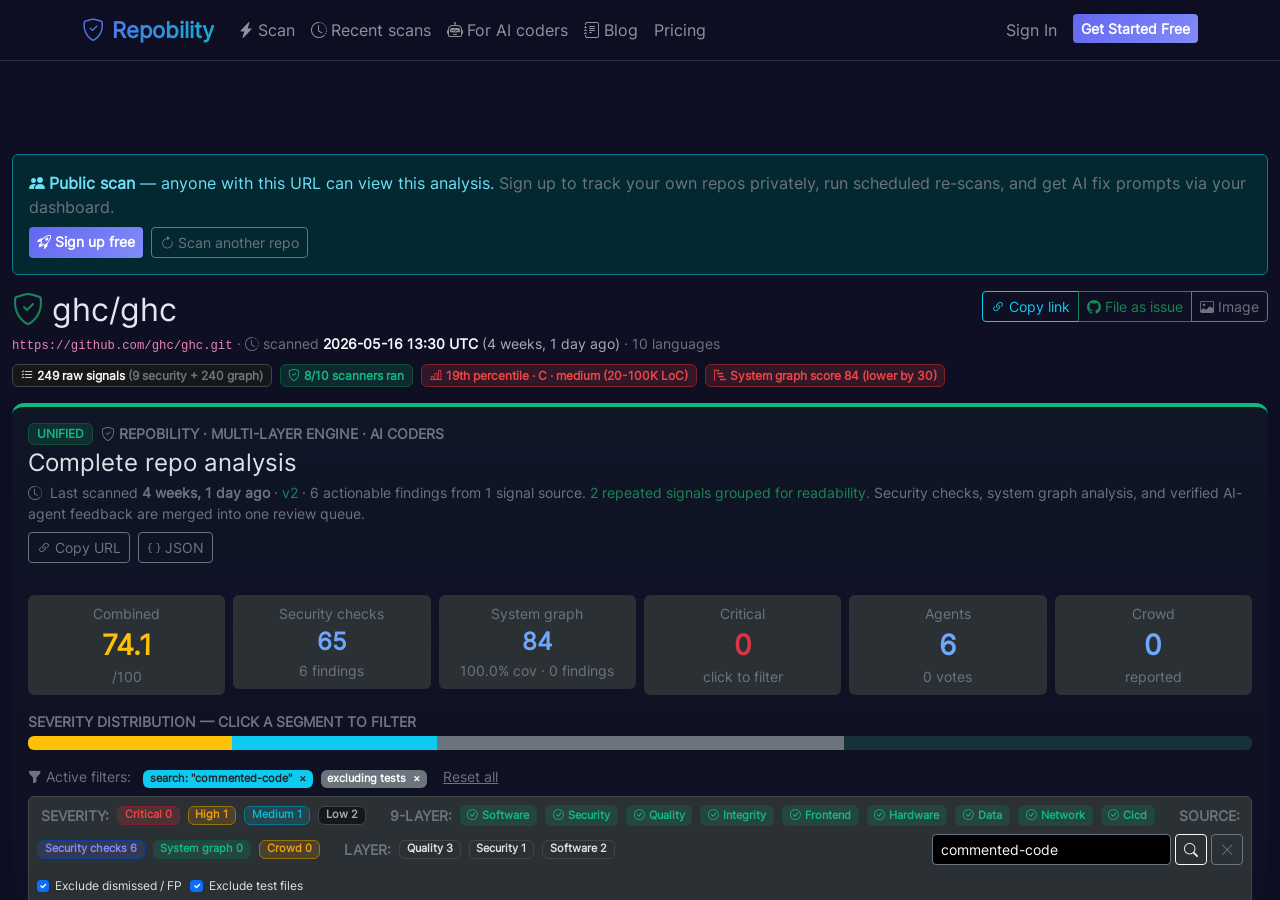Focus the findings search field
1280x900 pixels.
click(1051, 850)
